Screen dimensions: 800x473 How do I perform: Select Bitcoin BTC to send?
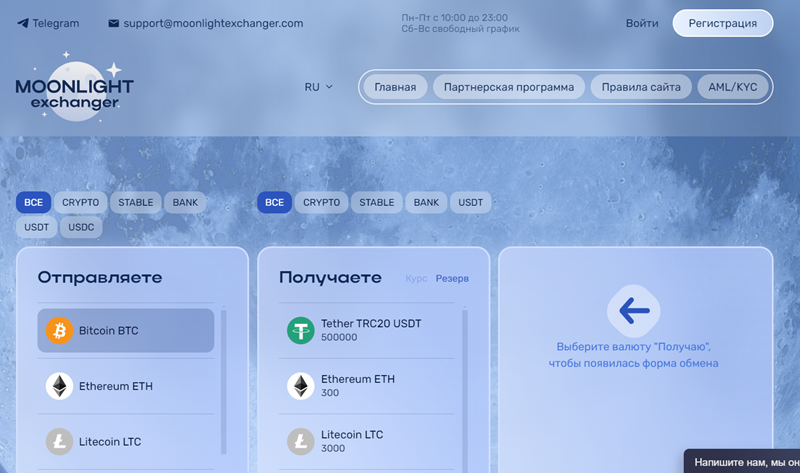126,331
